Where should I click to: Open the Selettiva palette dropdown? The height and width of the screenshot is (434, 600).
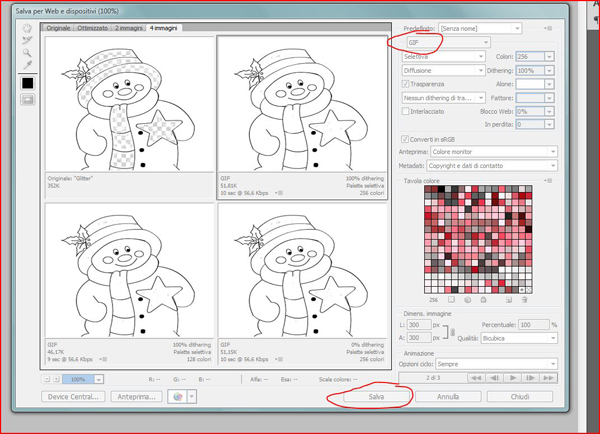(x=443, y=57)
